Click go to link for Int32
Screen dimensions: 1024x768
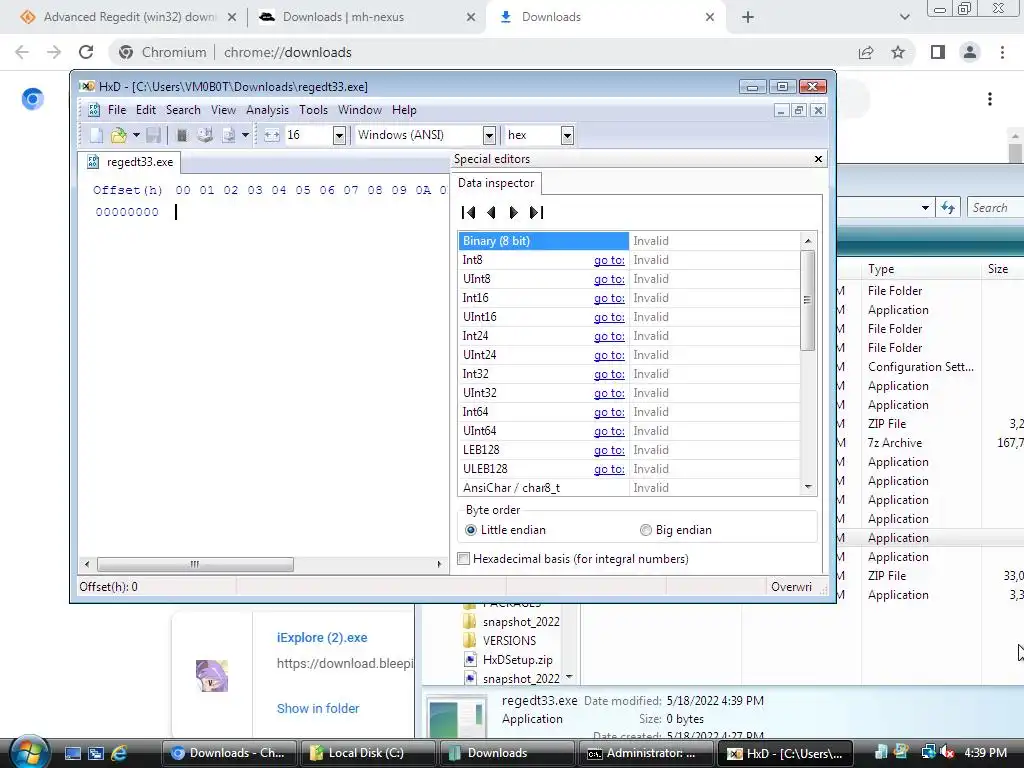[609, 374]
